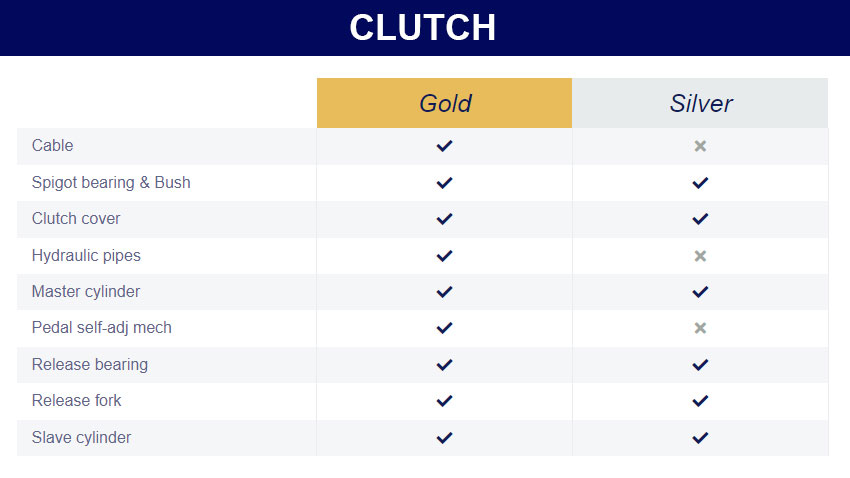
Task: Click Silver checkmark for Spigot bearing & Bush
Action: pos(700,183)
